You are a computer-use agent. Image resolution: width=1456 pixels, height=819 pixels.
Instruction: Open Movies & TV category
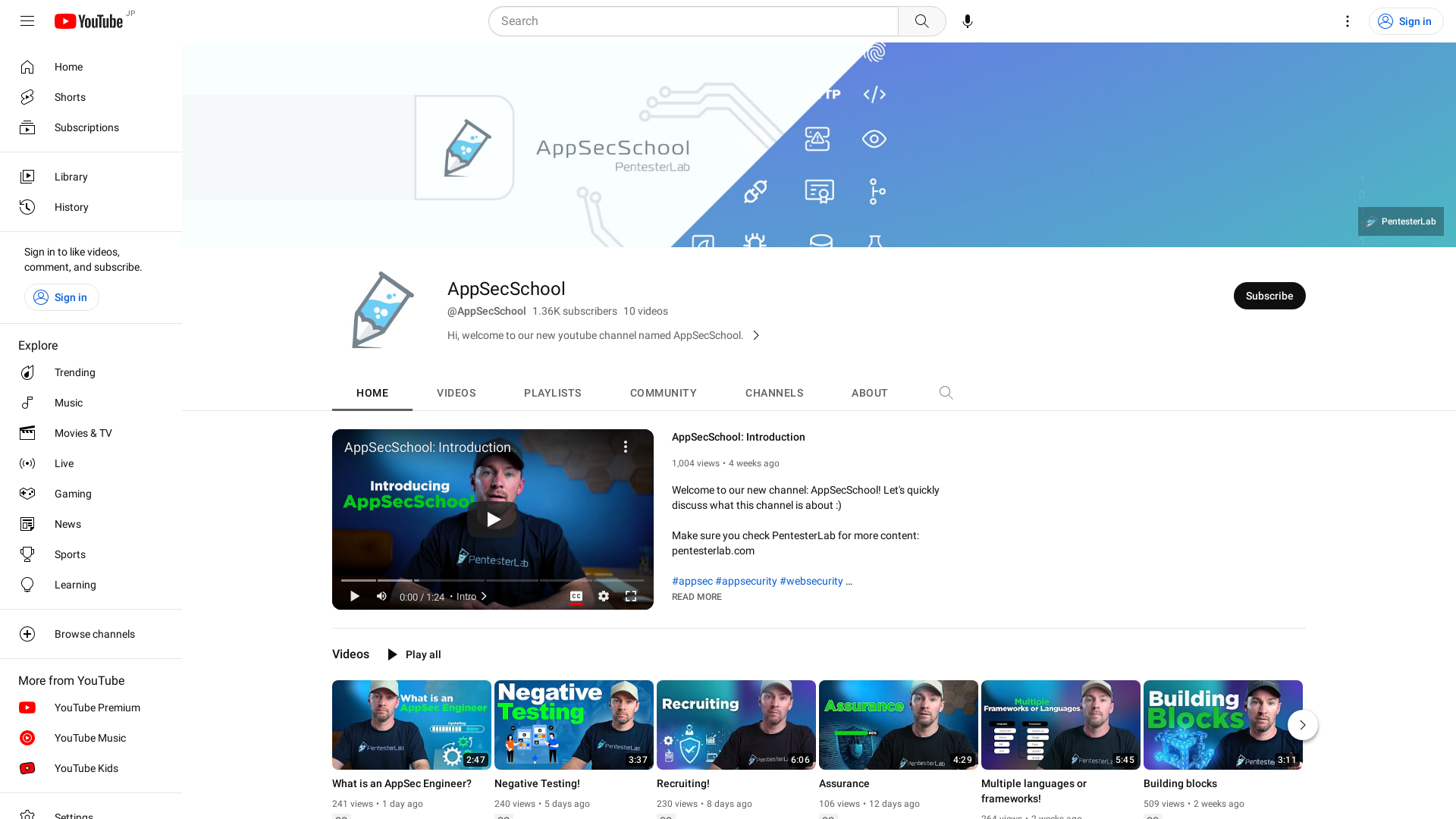click(91, 433)
